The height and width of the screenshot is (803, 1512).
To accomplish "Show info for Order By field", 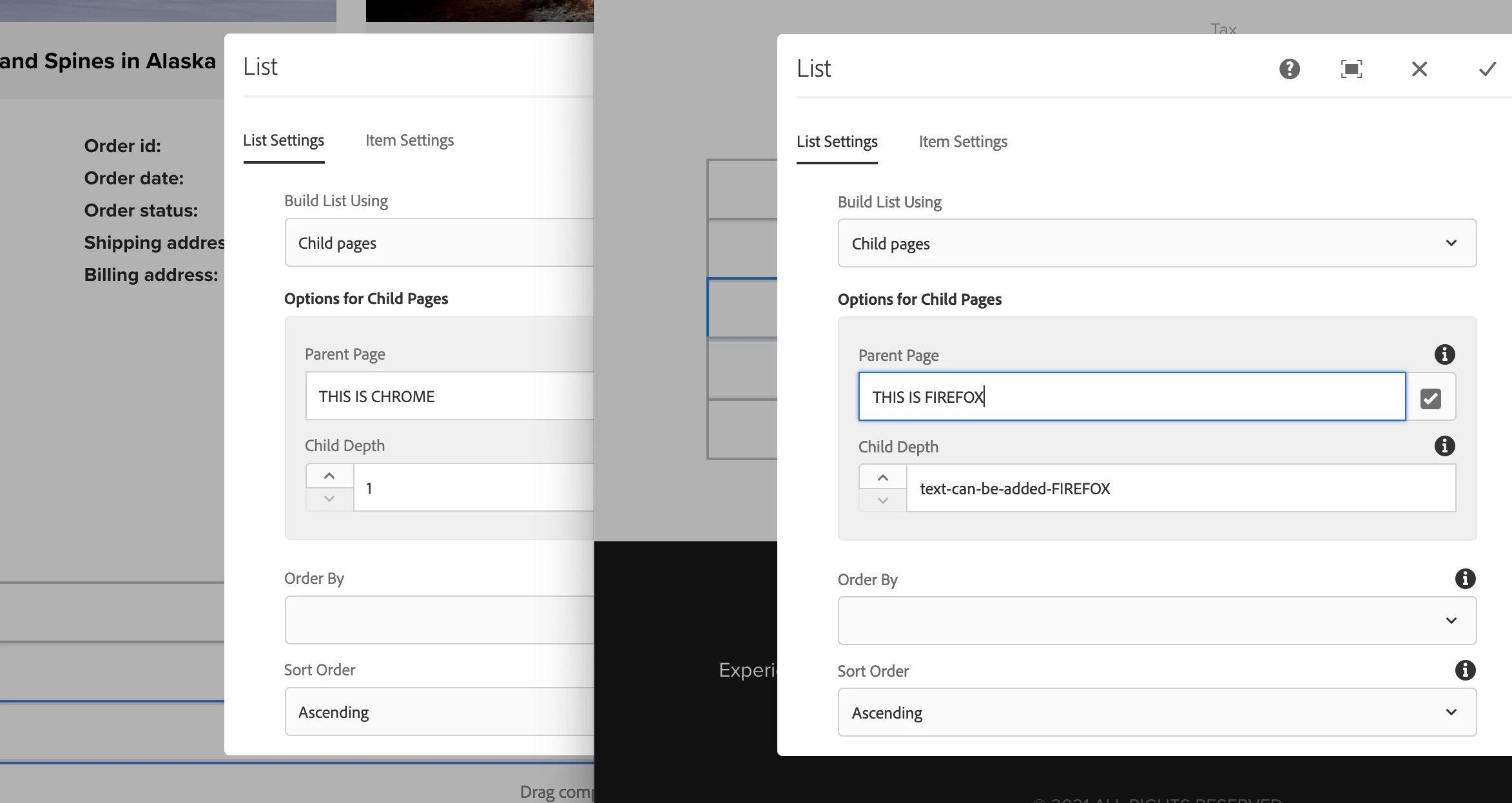I will coord(1465,579).
